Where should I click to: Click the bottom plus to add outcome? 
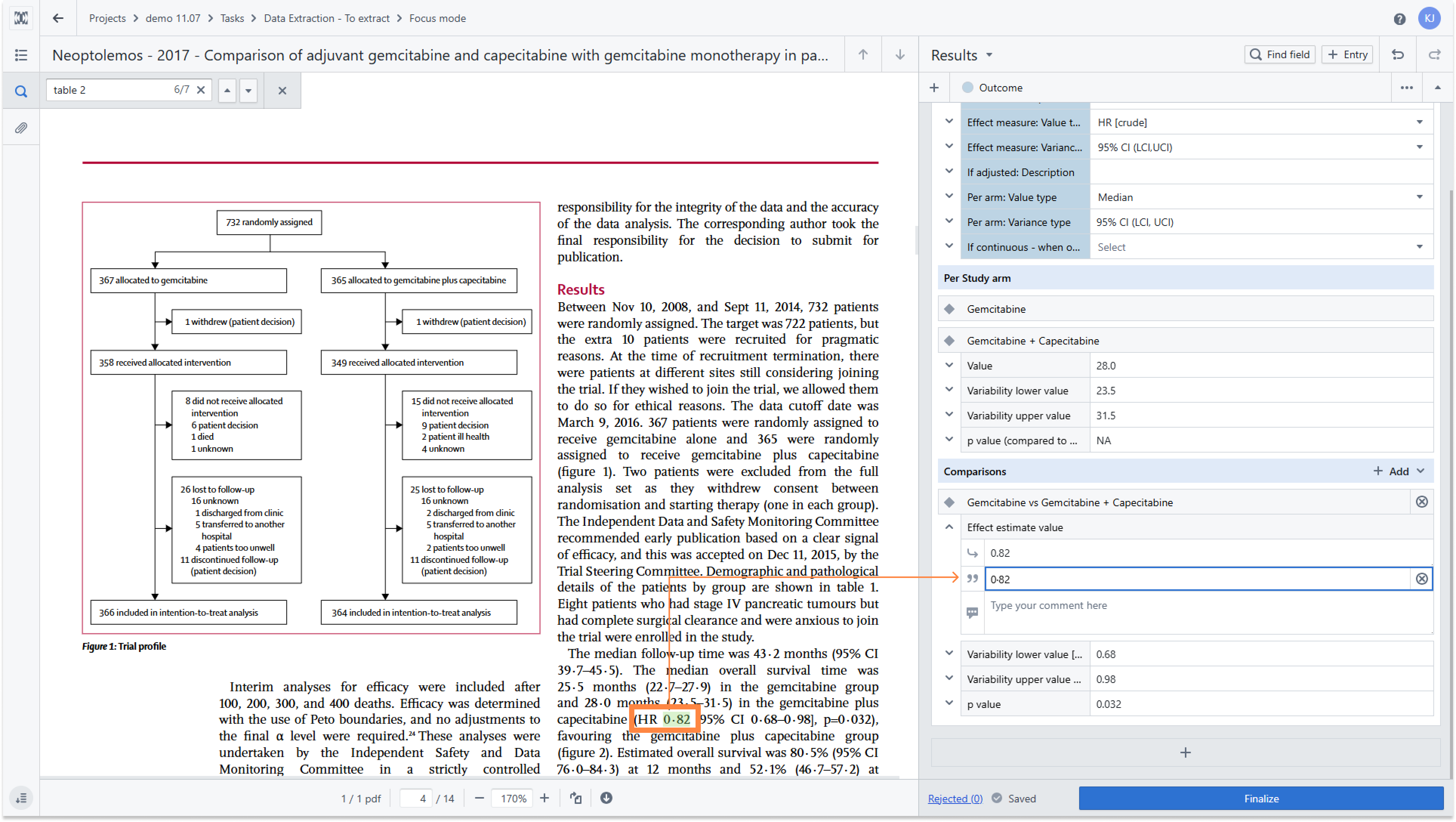(x=1185, y=752)
